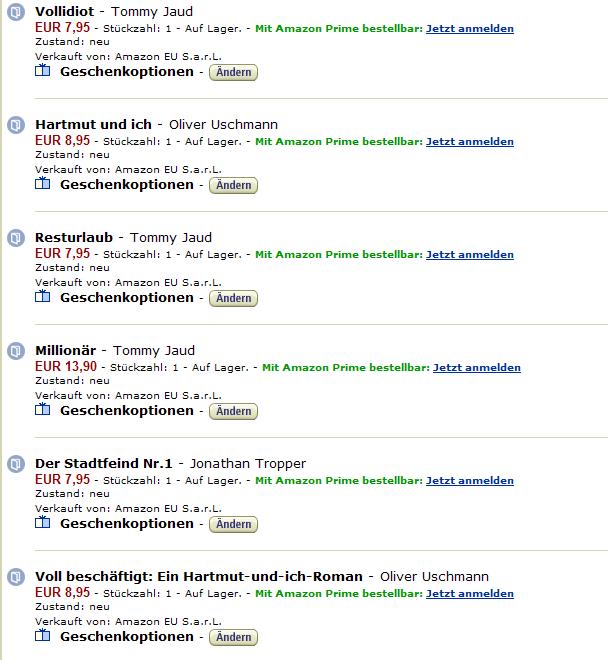The height and width of the screenshot is (660, 610).
Task: Click the book icon next to Hartmut und ich
Action: pyautogui.click(x=16, y=125)
